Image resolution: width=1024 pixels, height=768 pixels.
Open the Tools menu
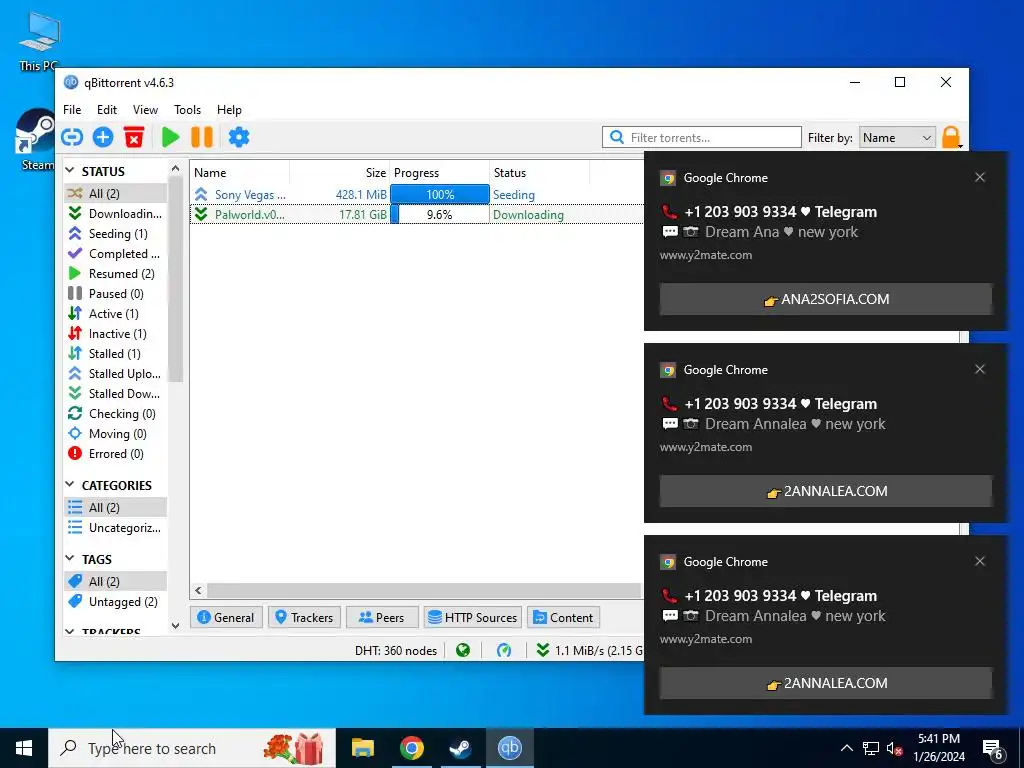(x=187, y=110)
